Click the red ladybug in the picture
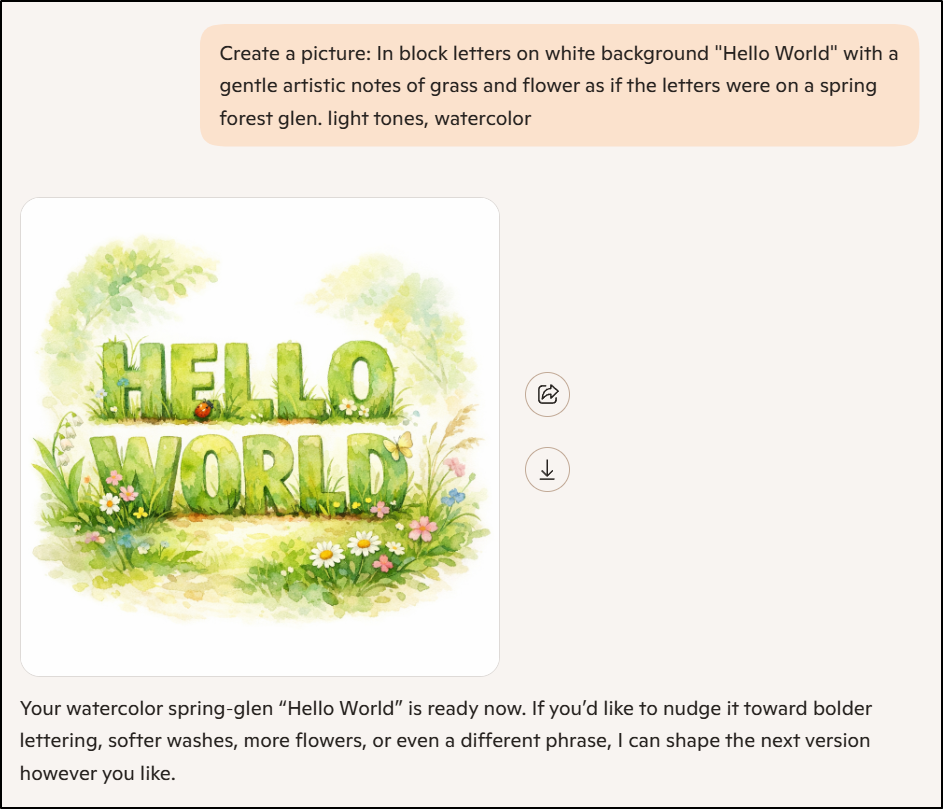Image resolution: width=943 pixels, height=809 pixels. tap(203, 409)
